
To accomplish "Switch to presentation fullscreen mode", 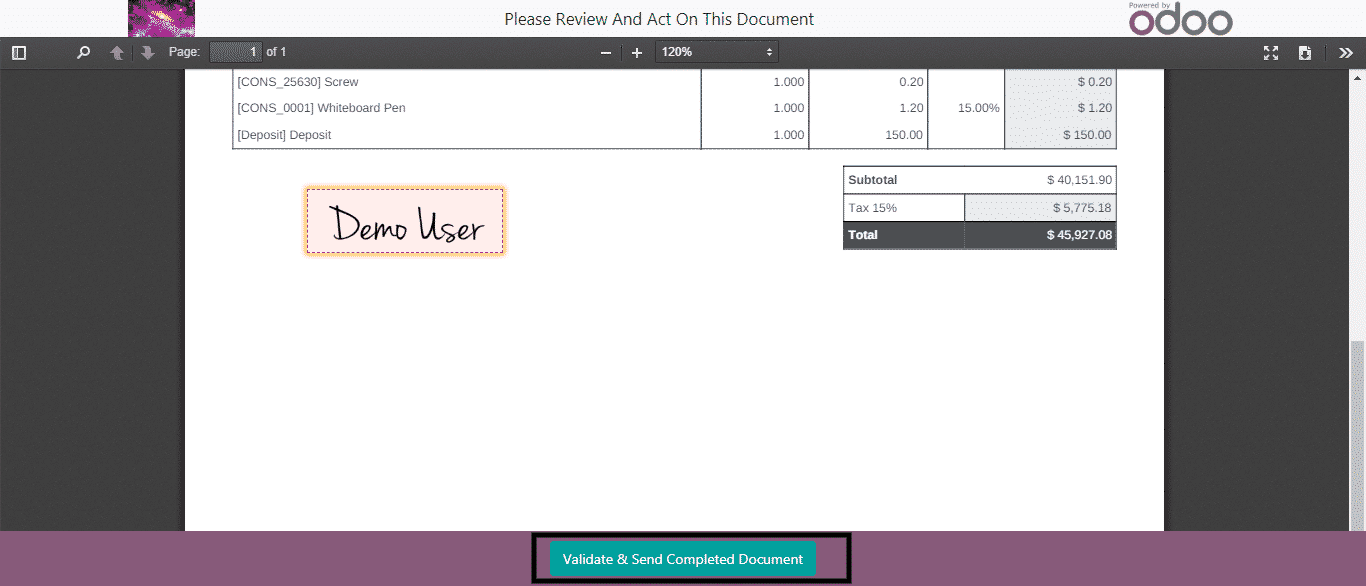I will (1271, 53).
